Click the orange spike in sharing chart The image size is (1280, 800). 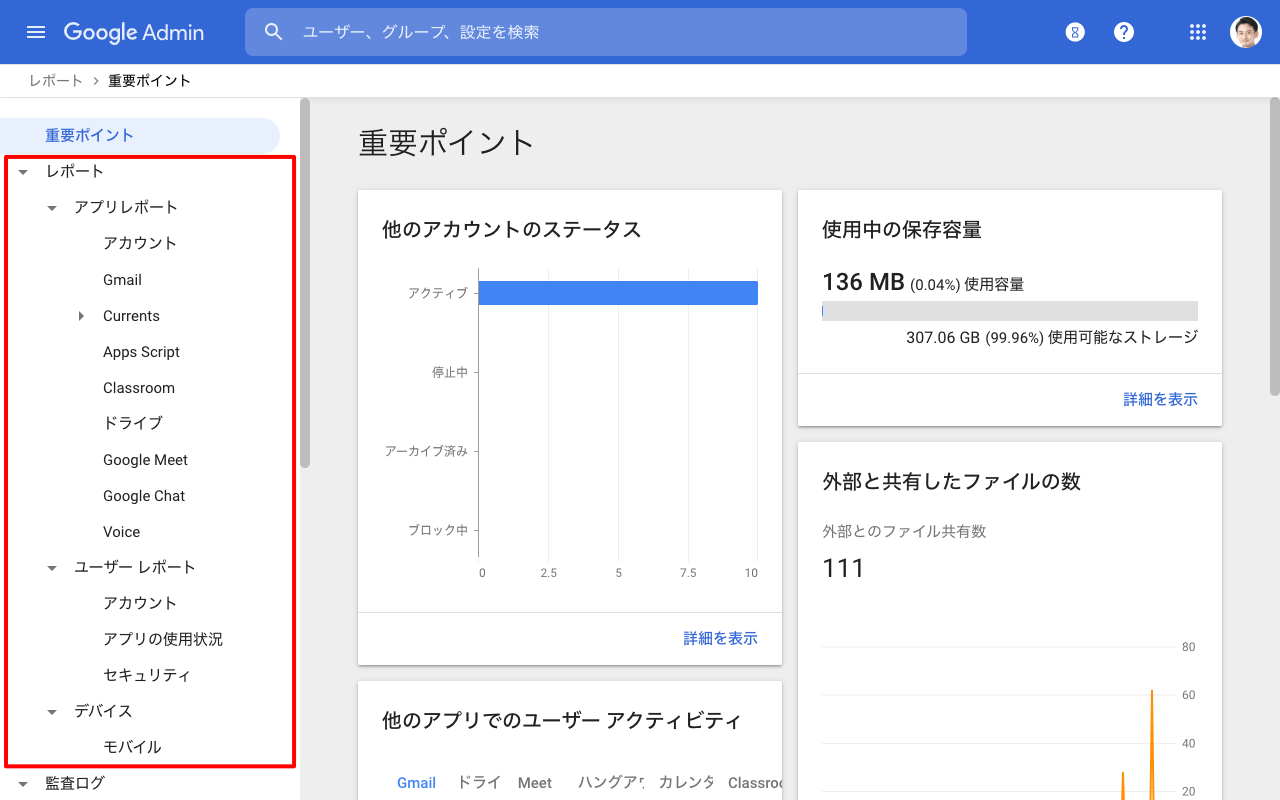(1152, 744)
